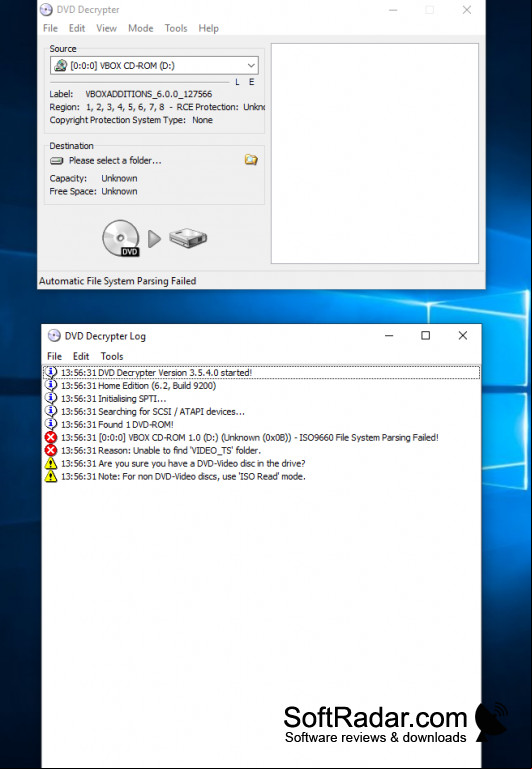Open the Mode menu
Screen dimensions: 532x769
(x=141, y=28)
